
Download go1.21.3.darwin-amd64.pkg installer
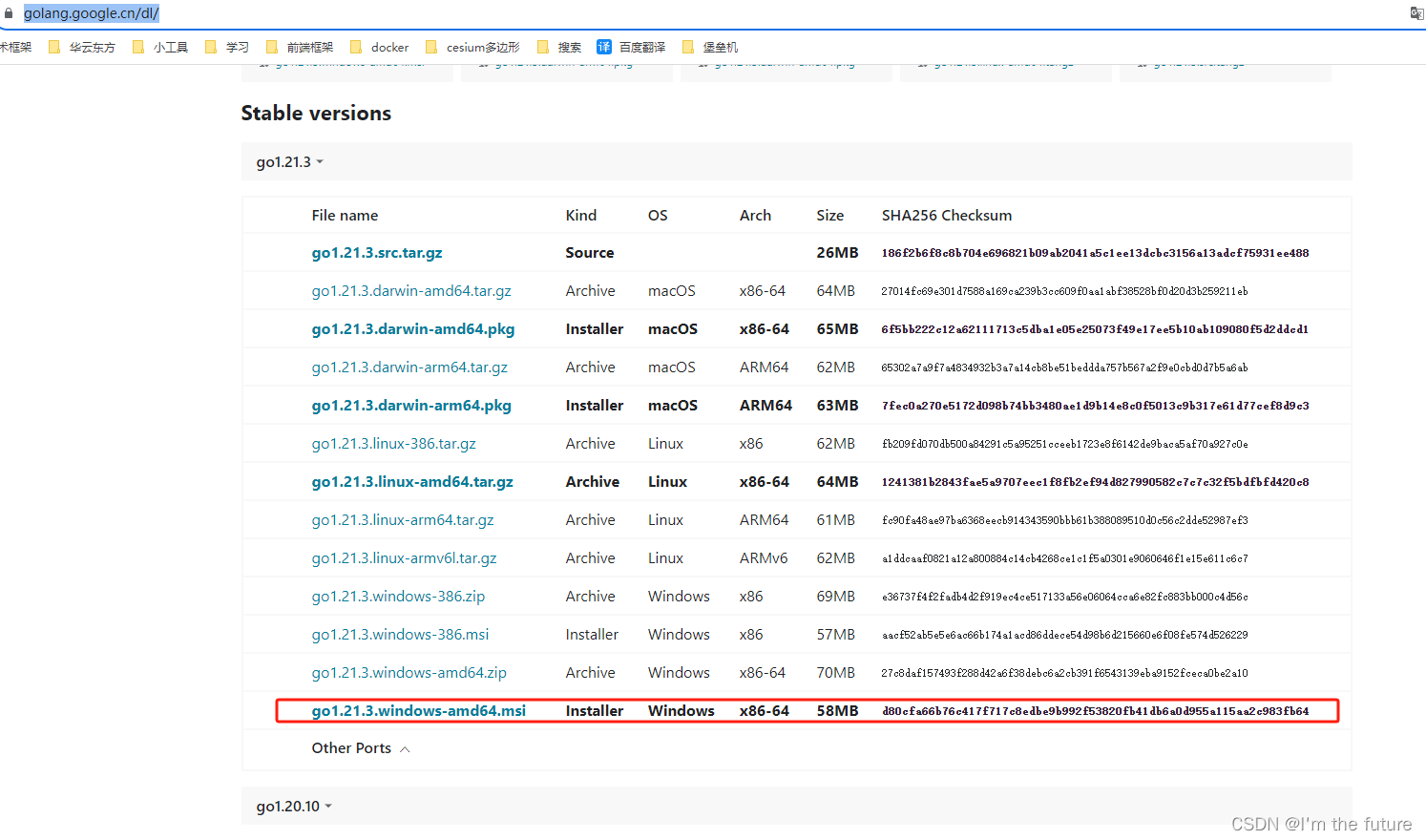point(413,329)
